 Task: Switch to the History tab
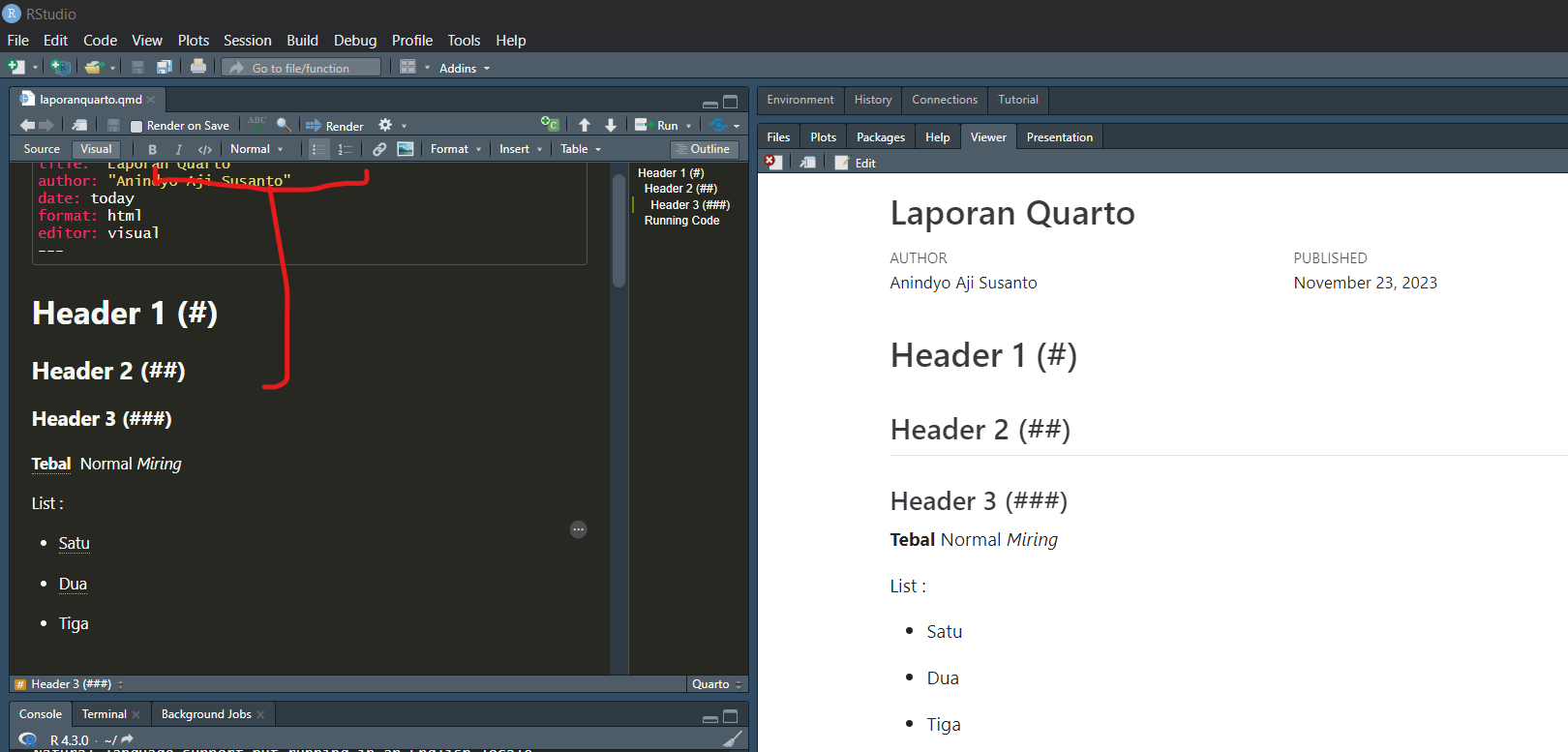pyautogui.click(x=873, y=100)
